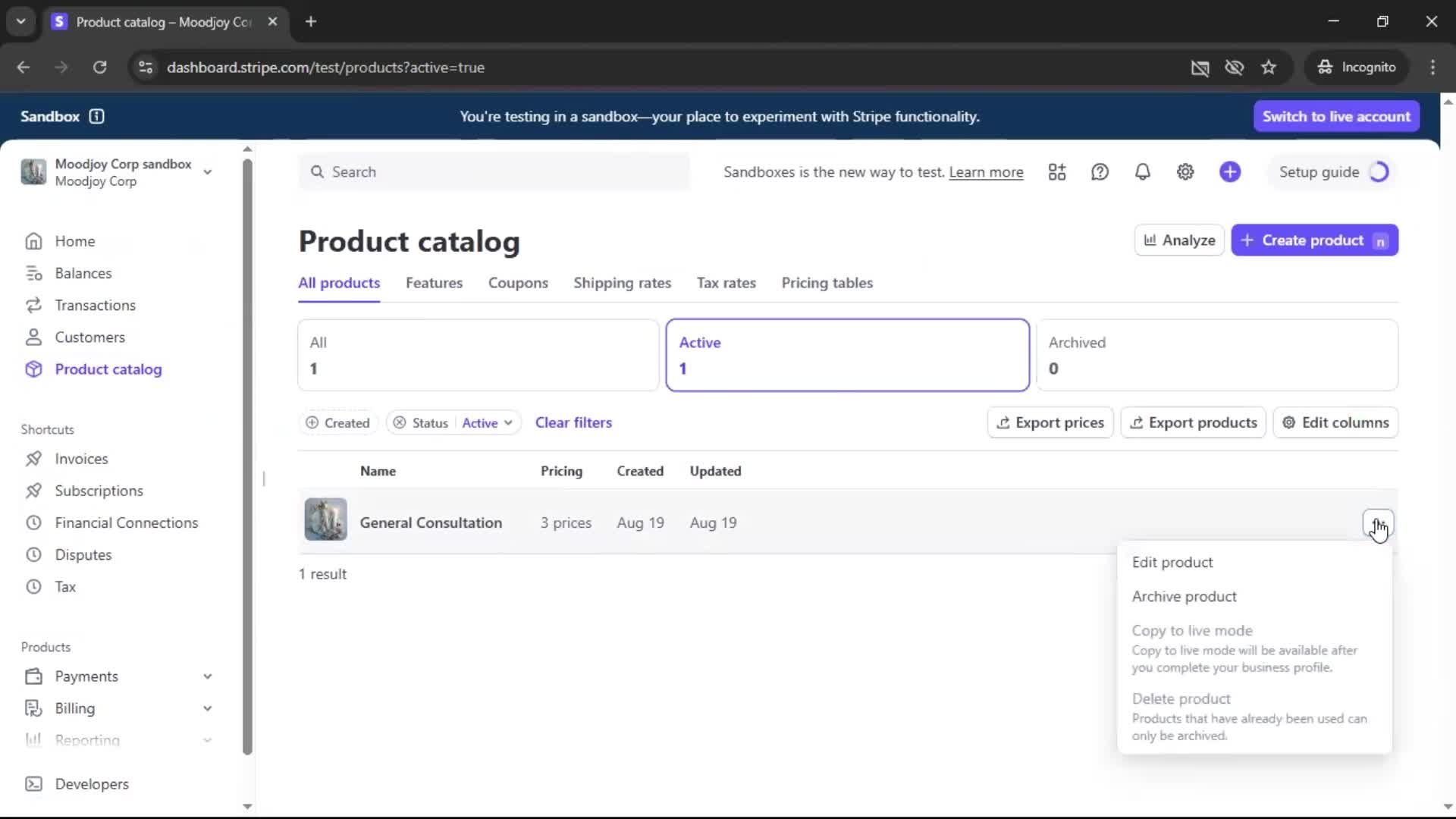
Task: Open Product catalog in sidebar
Action: (108, 369)
